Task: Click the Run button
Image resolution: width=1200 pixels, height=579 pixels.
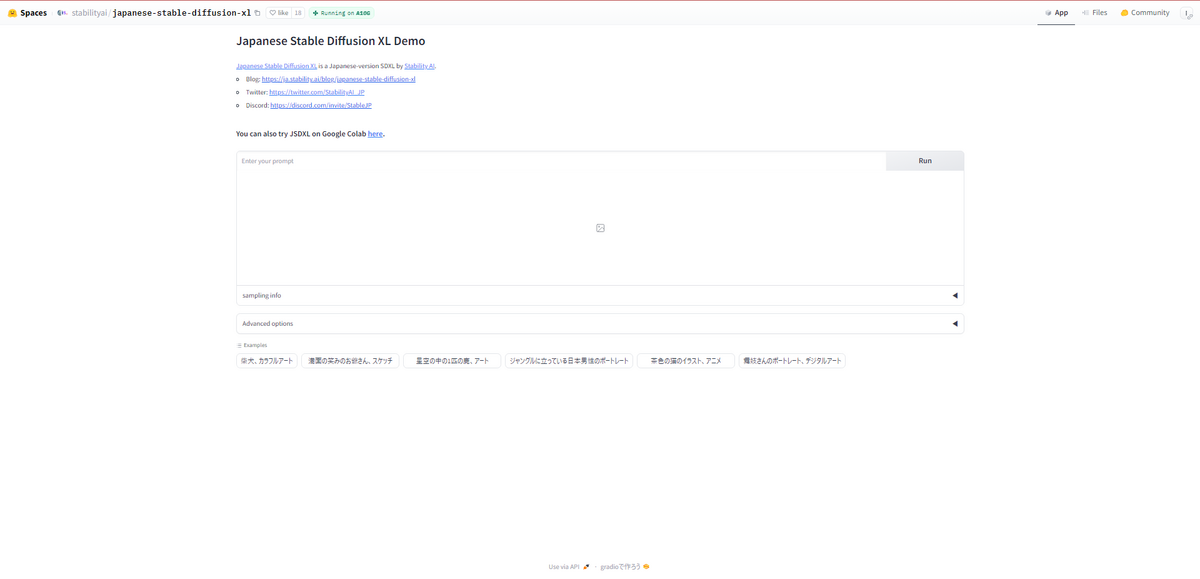Action: pyautogui.click(x=925, y=161)
